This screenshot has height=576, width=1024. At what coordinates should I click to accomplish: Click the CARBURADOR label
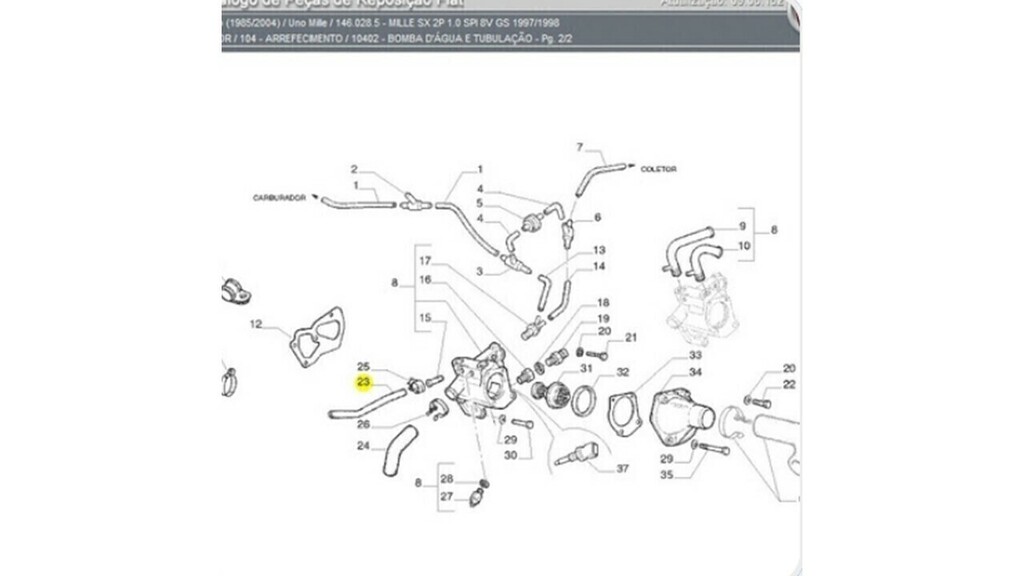(277, 199)
